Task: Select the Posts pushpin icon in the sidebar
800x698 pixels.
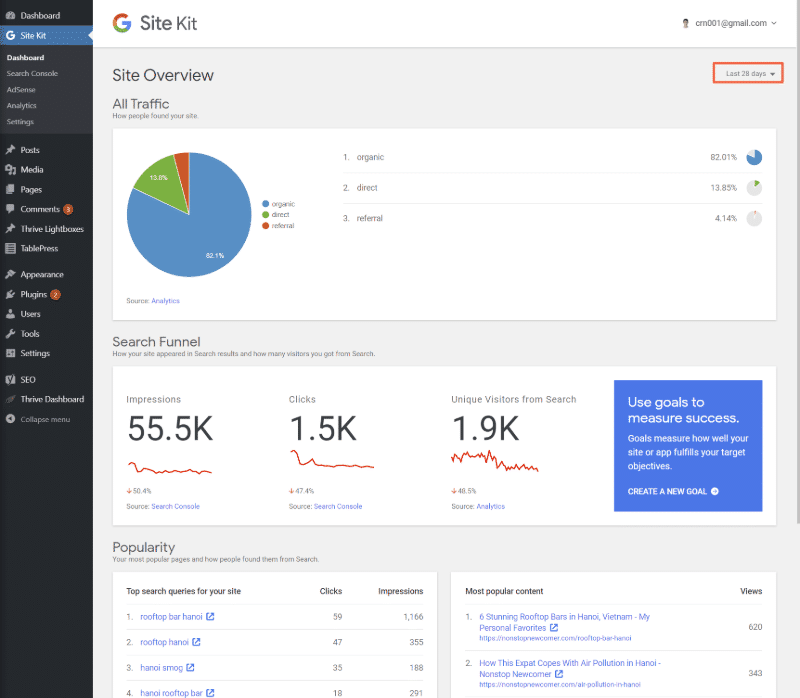Action: click(x=10, y=149)
